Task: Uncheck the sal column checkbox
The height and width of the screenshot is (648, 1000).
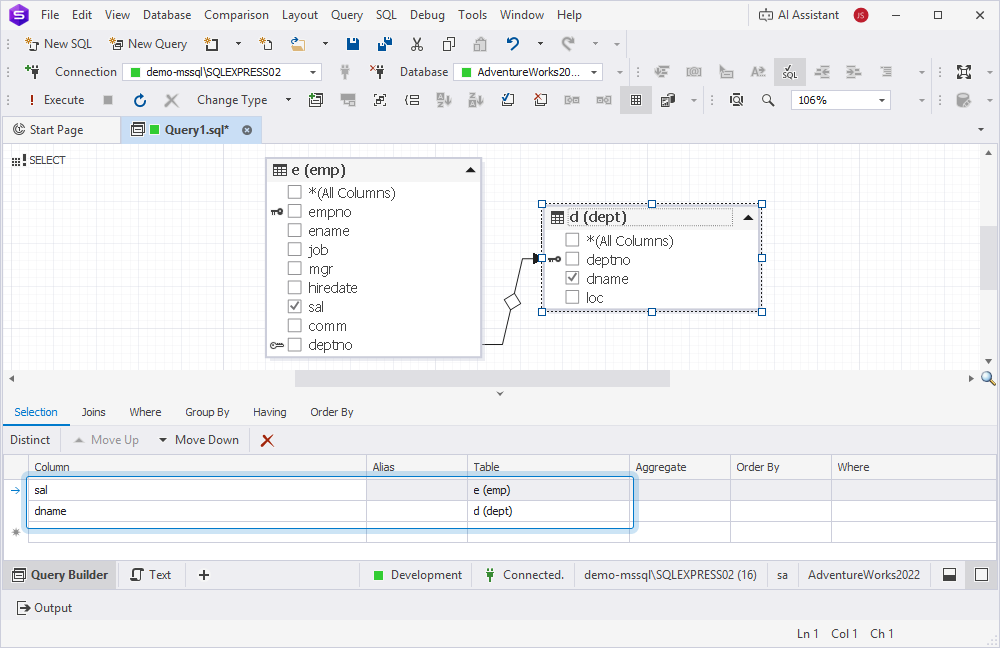Action: 295,307
